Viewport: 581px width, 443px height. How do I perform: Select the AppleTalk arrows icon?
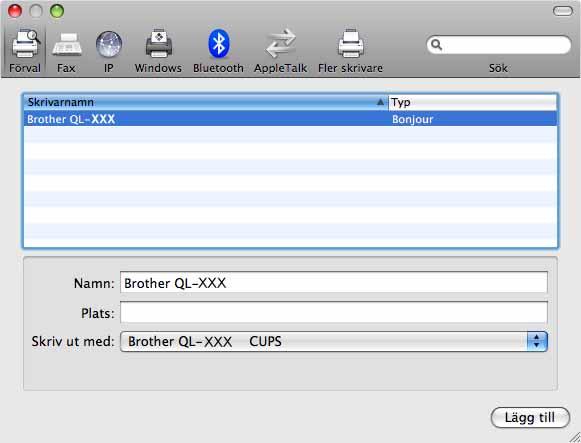(x=280, y=44)
